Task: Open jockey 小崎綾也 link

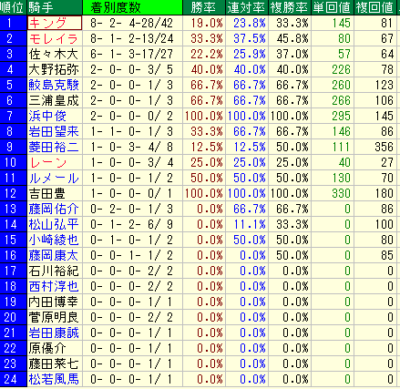Action: tap(54, 240)
